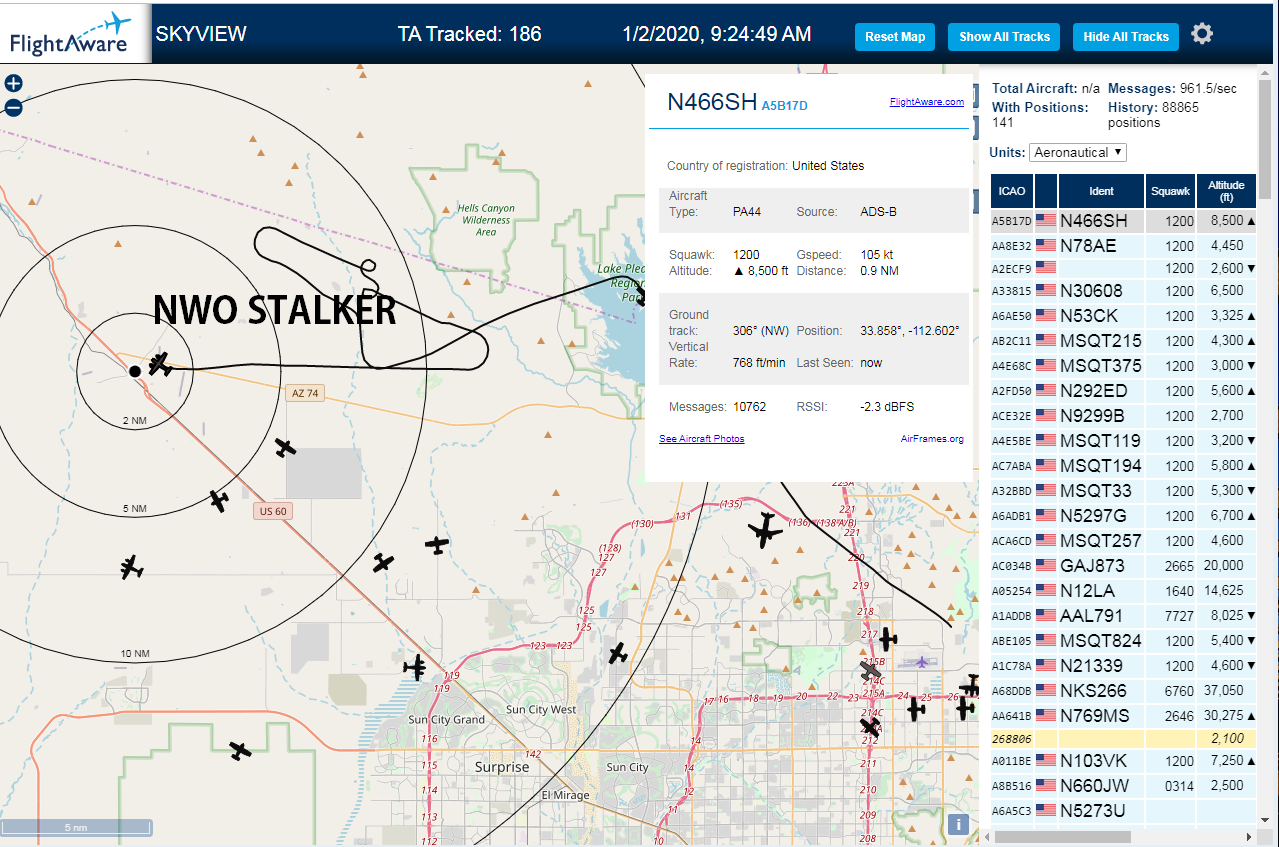Select N53CK aircraft row
The image size is (1279, 847).
click(1123, 316)
